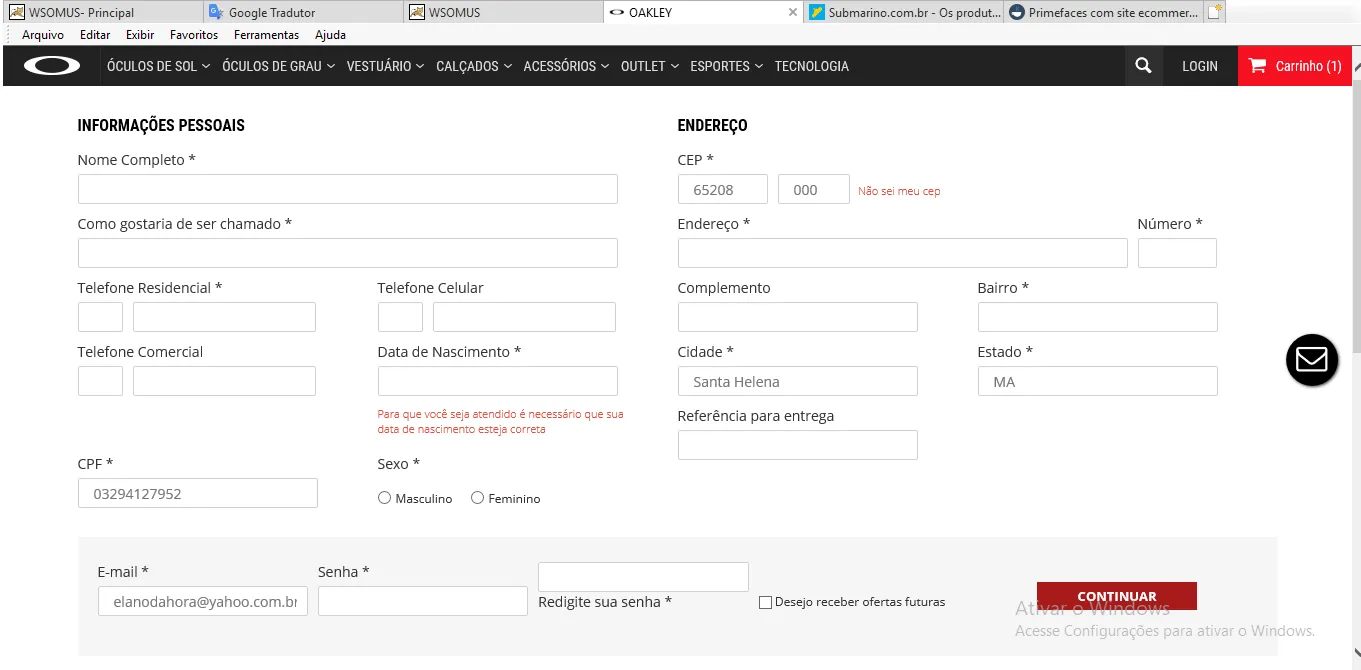
Task: Click the Oakley logo icon
Action: coord(52,66)
